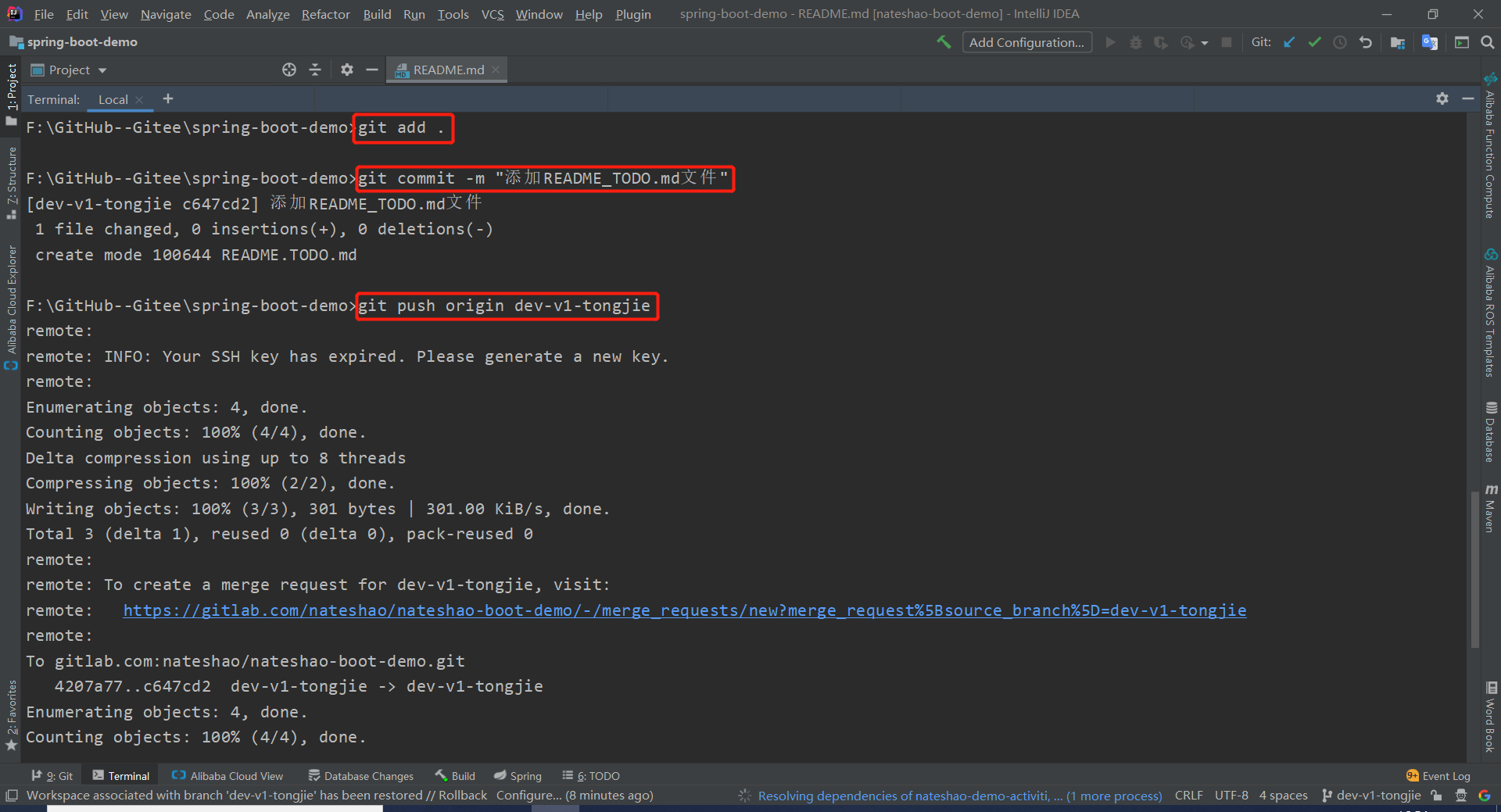Screen dimensions: 1501x812
Task: Expand the profiler run dropdown arrow
Action: (x=1205, y=43)
